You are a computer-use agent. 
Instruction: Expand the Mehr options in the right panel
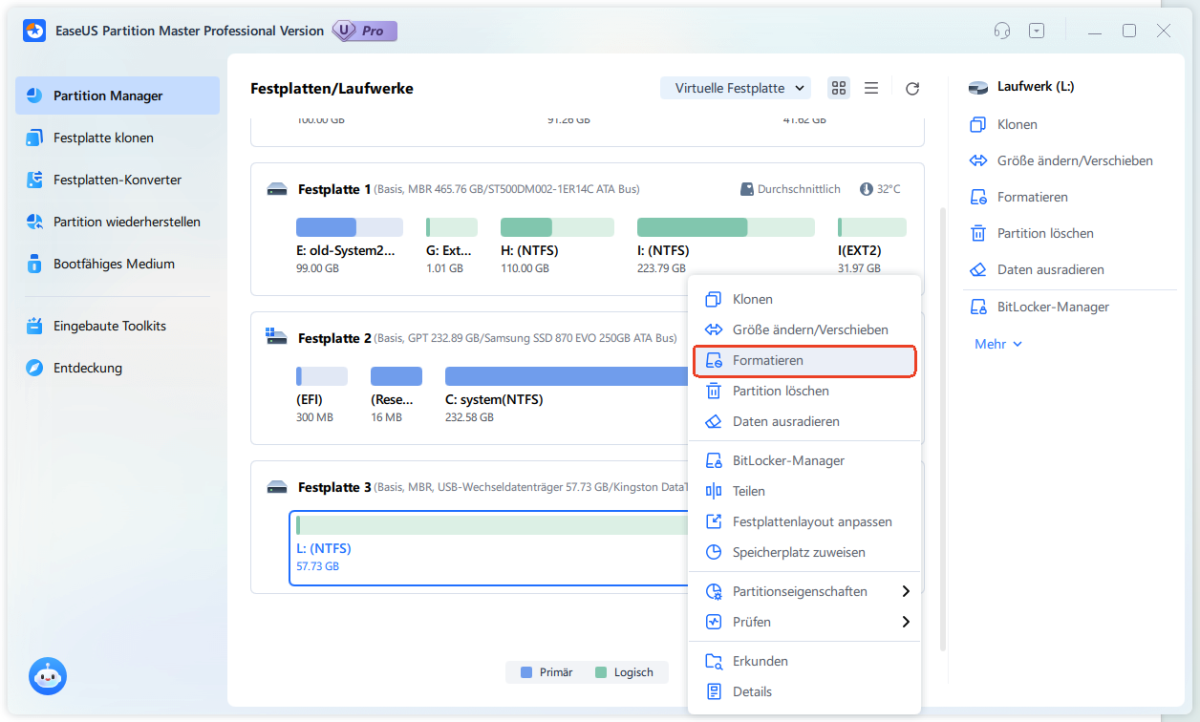[996, 343]
